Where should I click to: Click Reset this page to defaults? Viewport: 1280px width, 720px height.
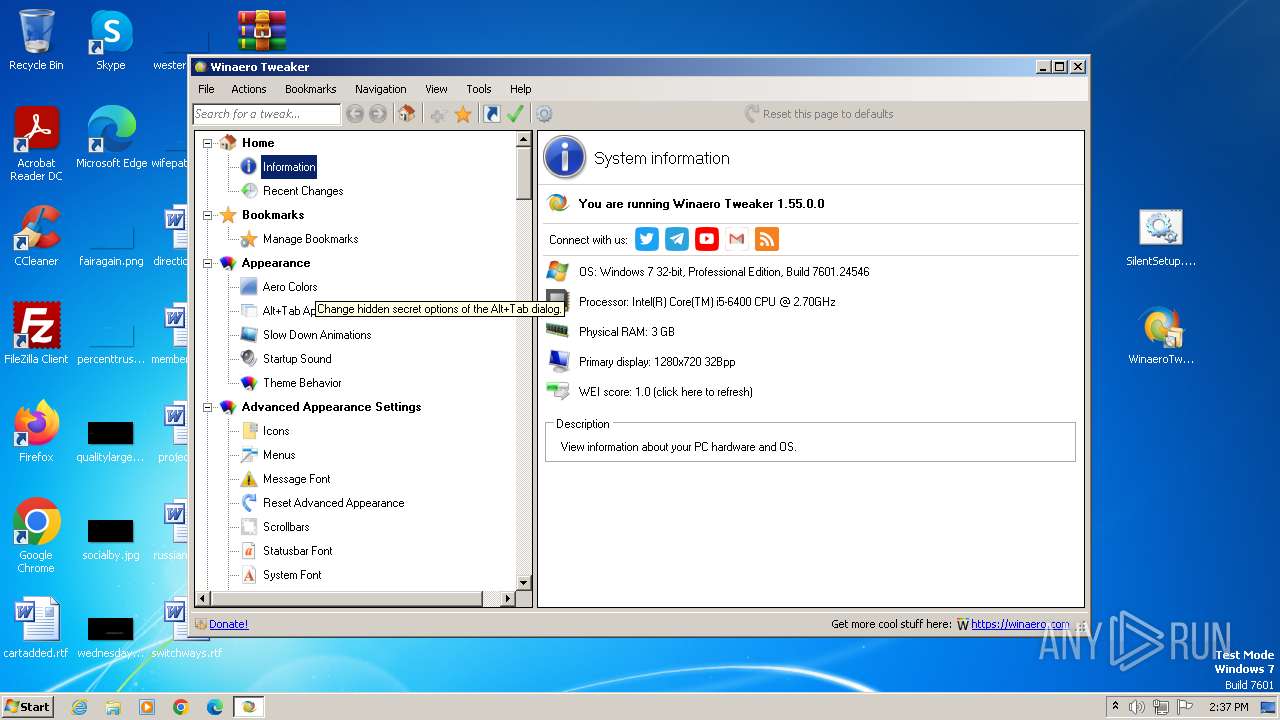(819, 114)
